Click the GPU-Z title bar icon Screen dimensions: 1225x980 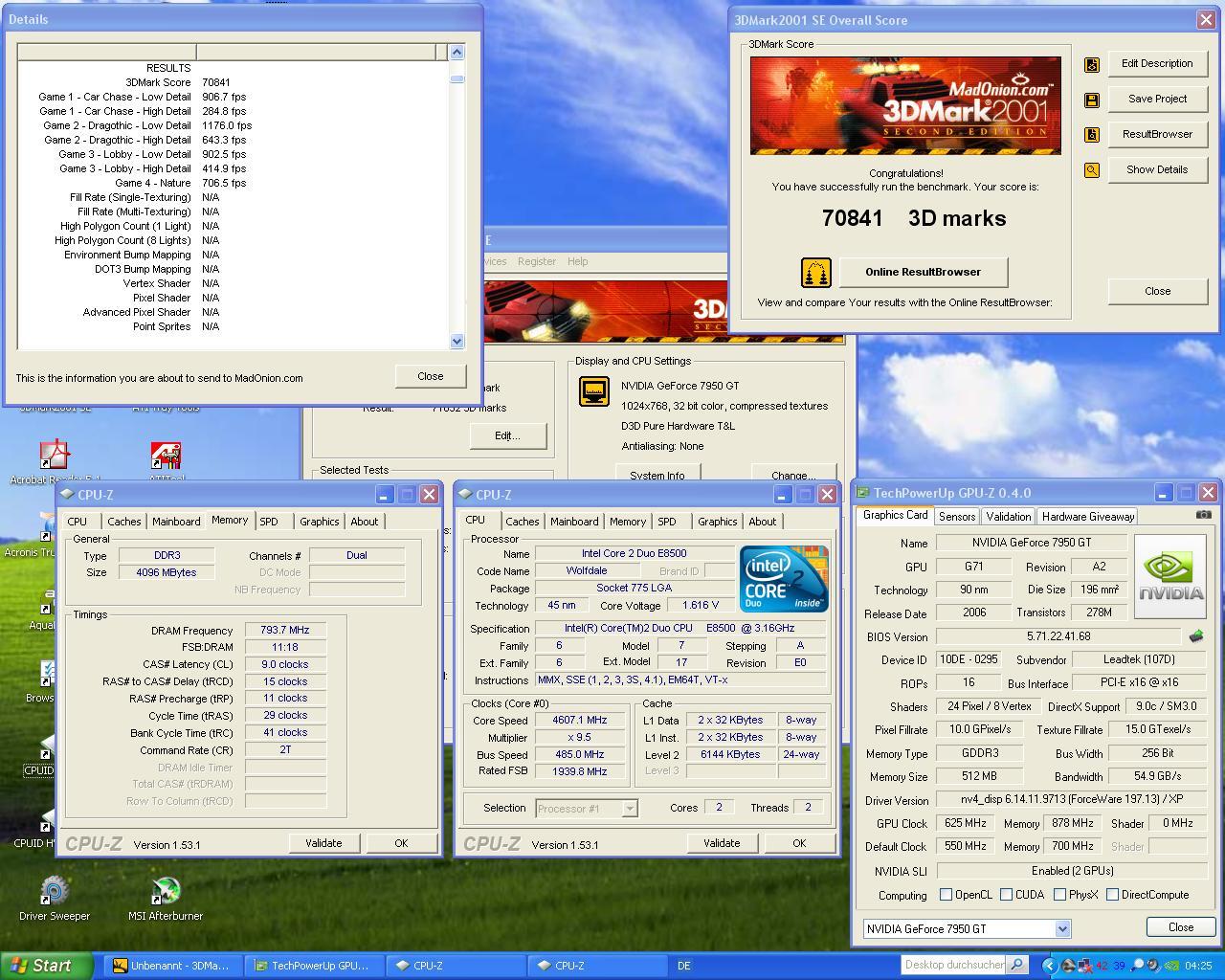862,493
